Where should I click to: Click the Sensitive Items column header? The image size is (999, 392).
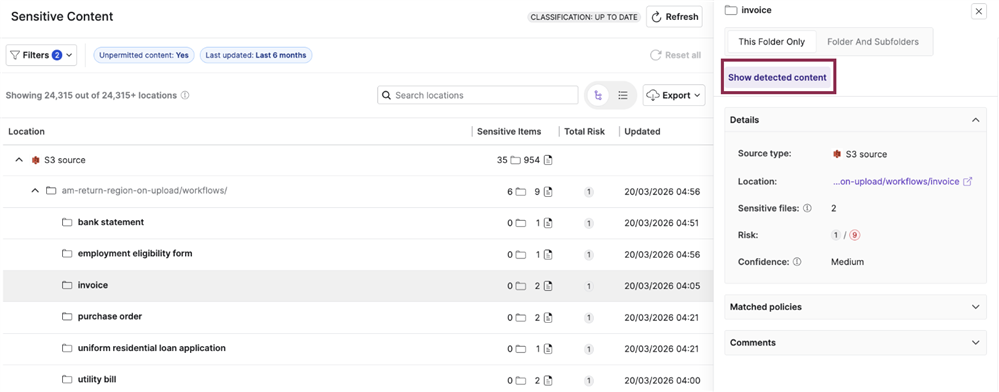(x=509, y=131)
